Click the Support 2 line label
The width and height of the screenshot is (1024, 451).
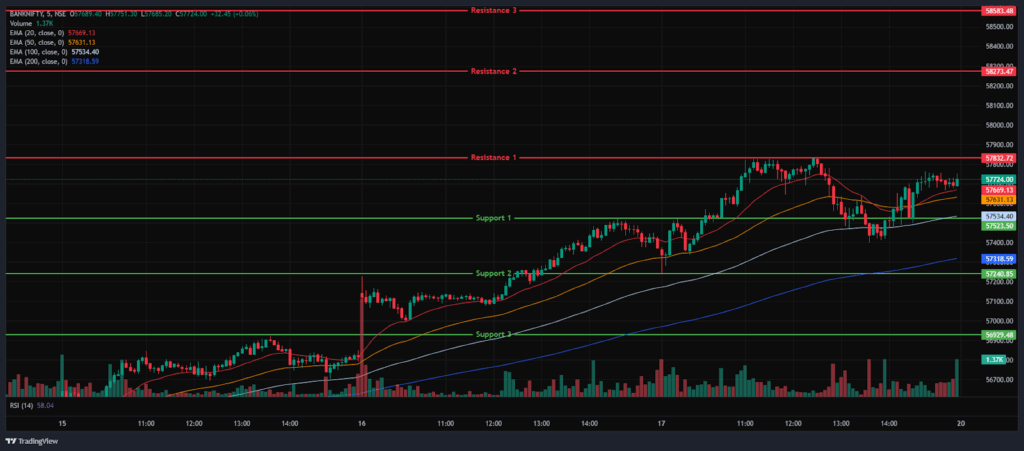[493, 273]
